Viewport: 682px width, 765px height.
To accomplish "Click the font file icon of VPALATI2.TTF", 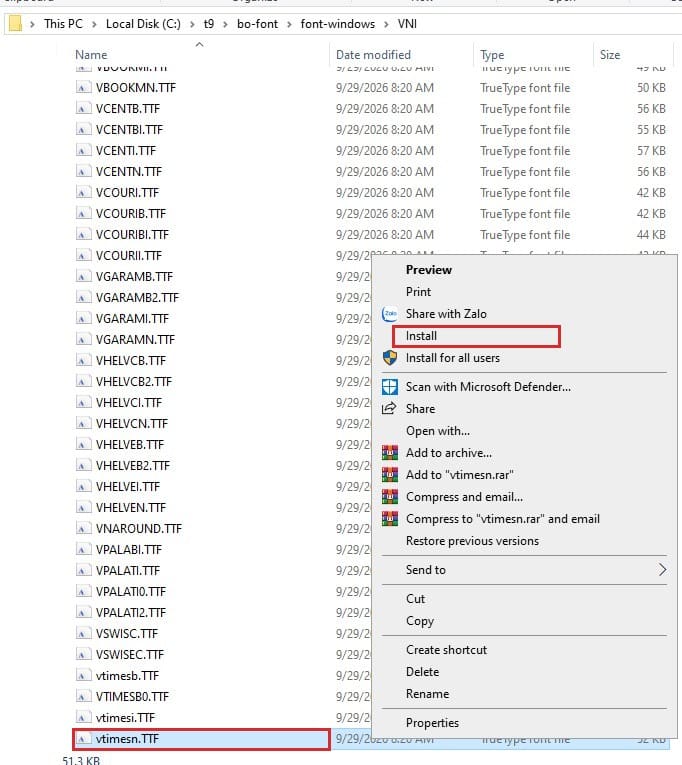I will 83,612.
